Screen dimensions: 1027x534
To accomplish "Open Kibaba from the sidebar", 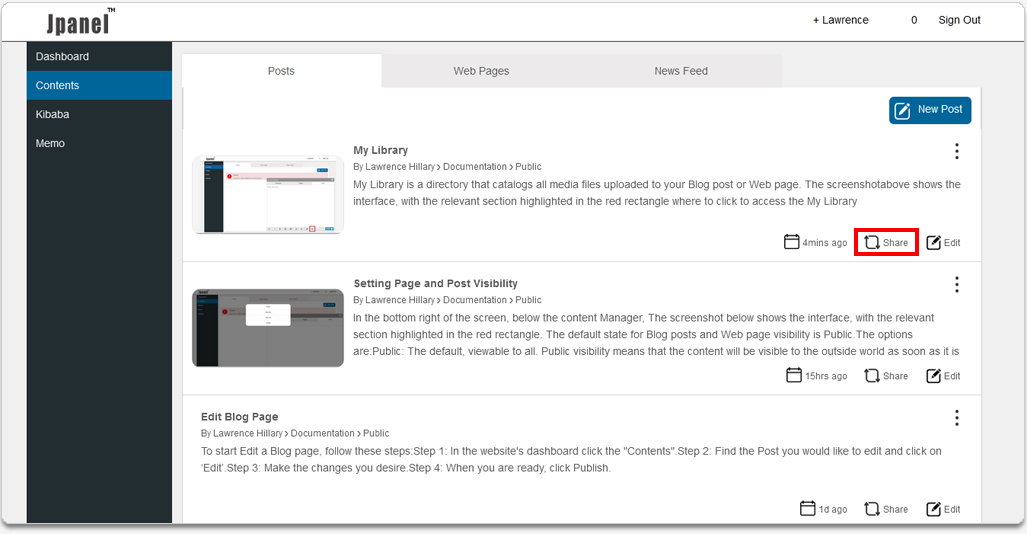I will click(x=100, y=114).
